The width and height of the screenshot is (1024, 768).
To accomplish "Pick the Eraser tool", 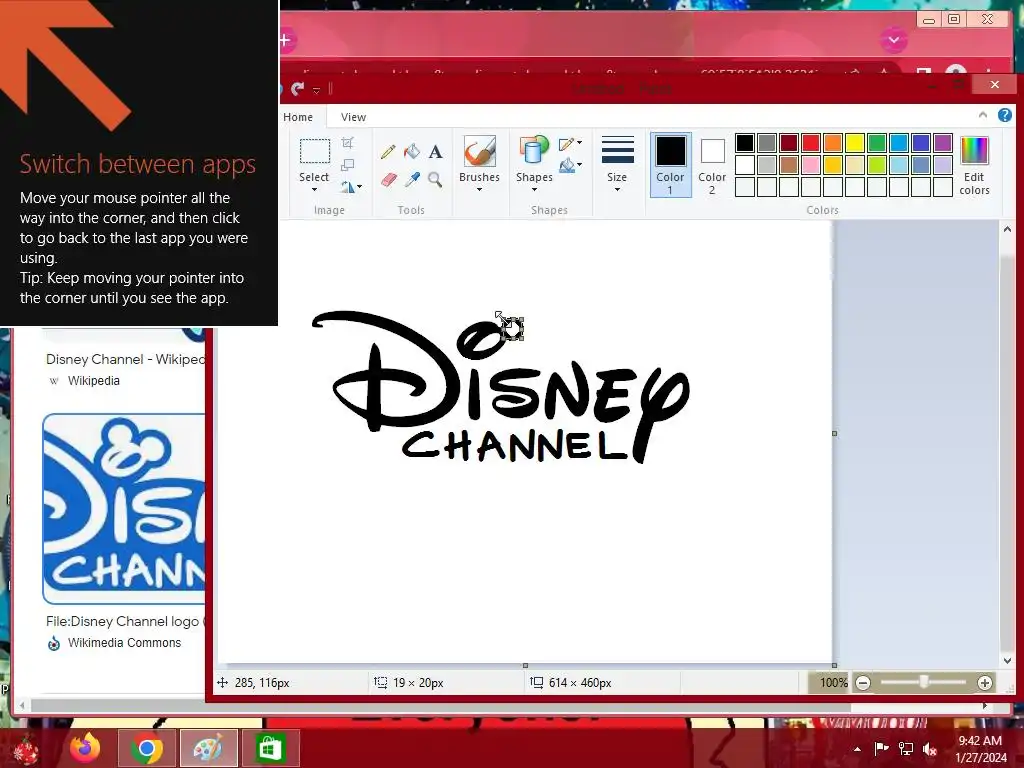I will point(388,180).
